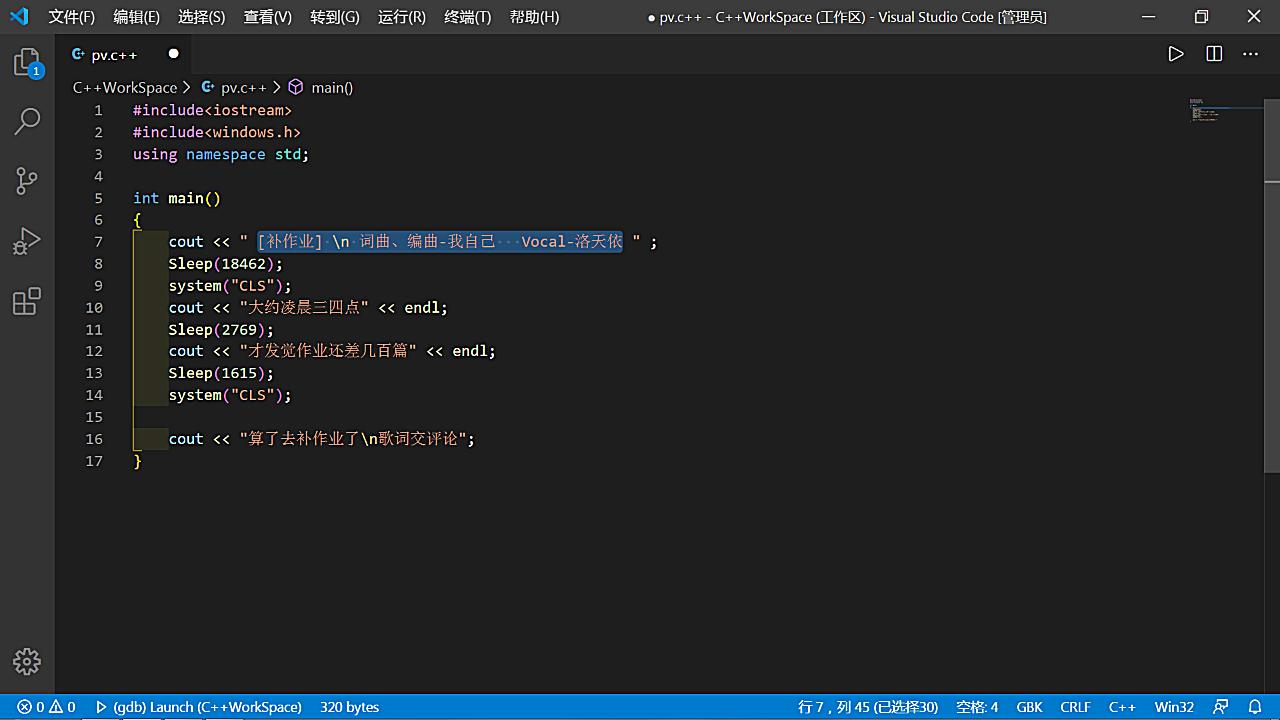Click C++WorkSpace breadcrumb
This screenshot has width=1280, height=720.
[x=125, y=88]
